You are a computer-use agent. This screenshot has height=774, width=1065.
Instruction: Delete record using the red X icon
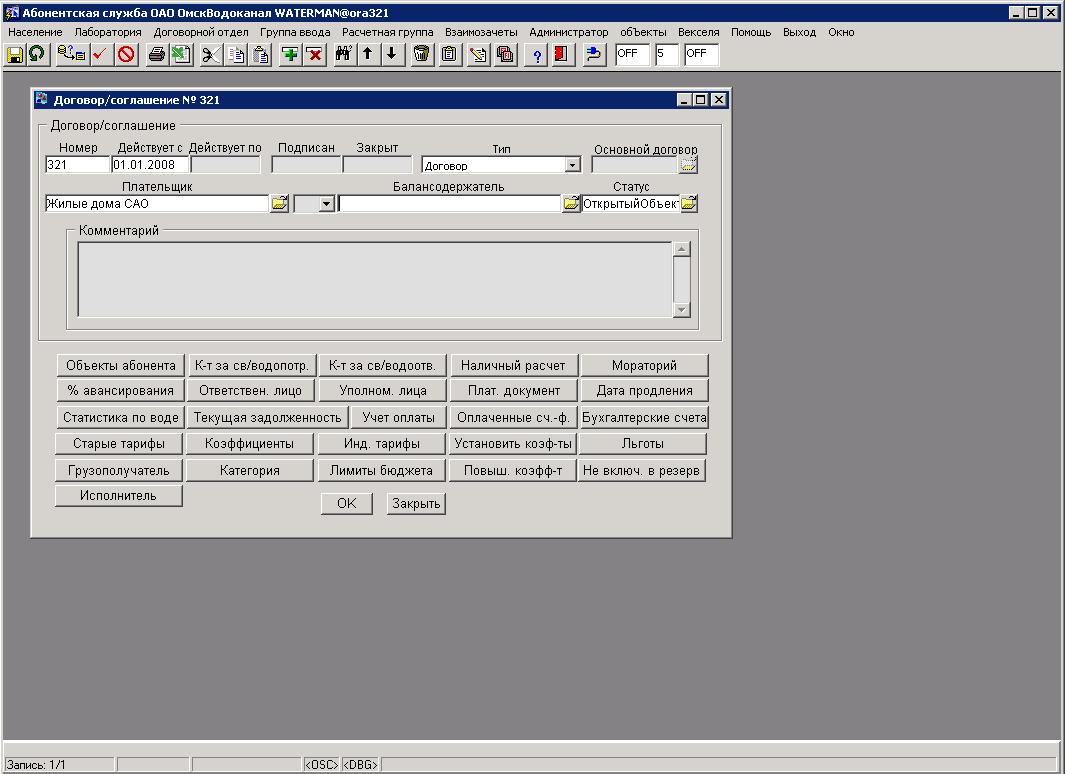pyautogui.click(x=314, y=55)
